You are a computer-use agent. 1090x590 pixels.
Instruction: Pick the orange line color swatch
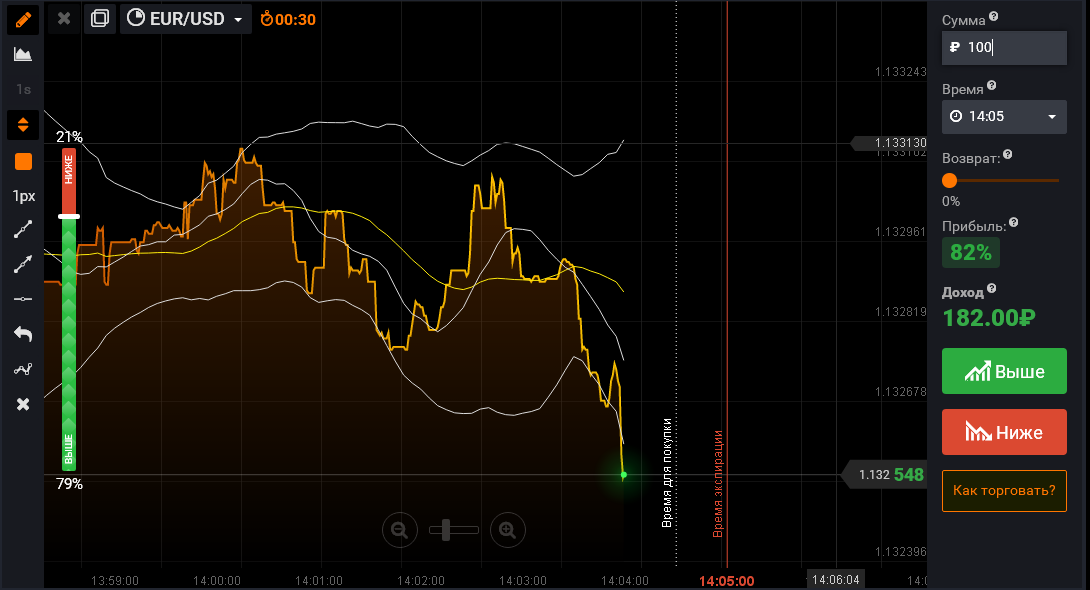pos(23,161)
